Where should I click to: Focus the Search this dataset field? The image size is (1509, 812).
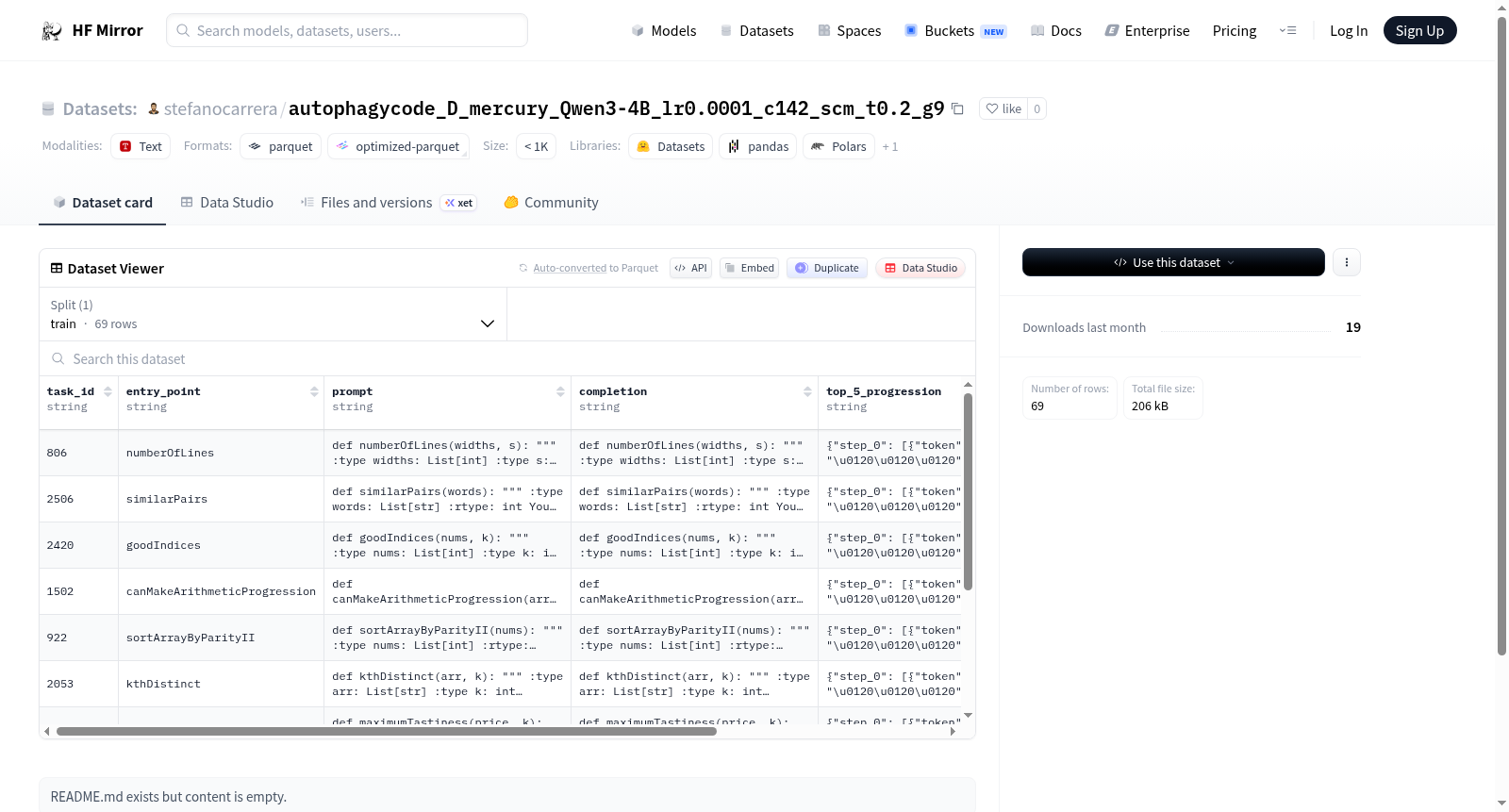point(507,359)
